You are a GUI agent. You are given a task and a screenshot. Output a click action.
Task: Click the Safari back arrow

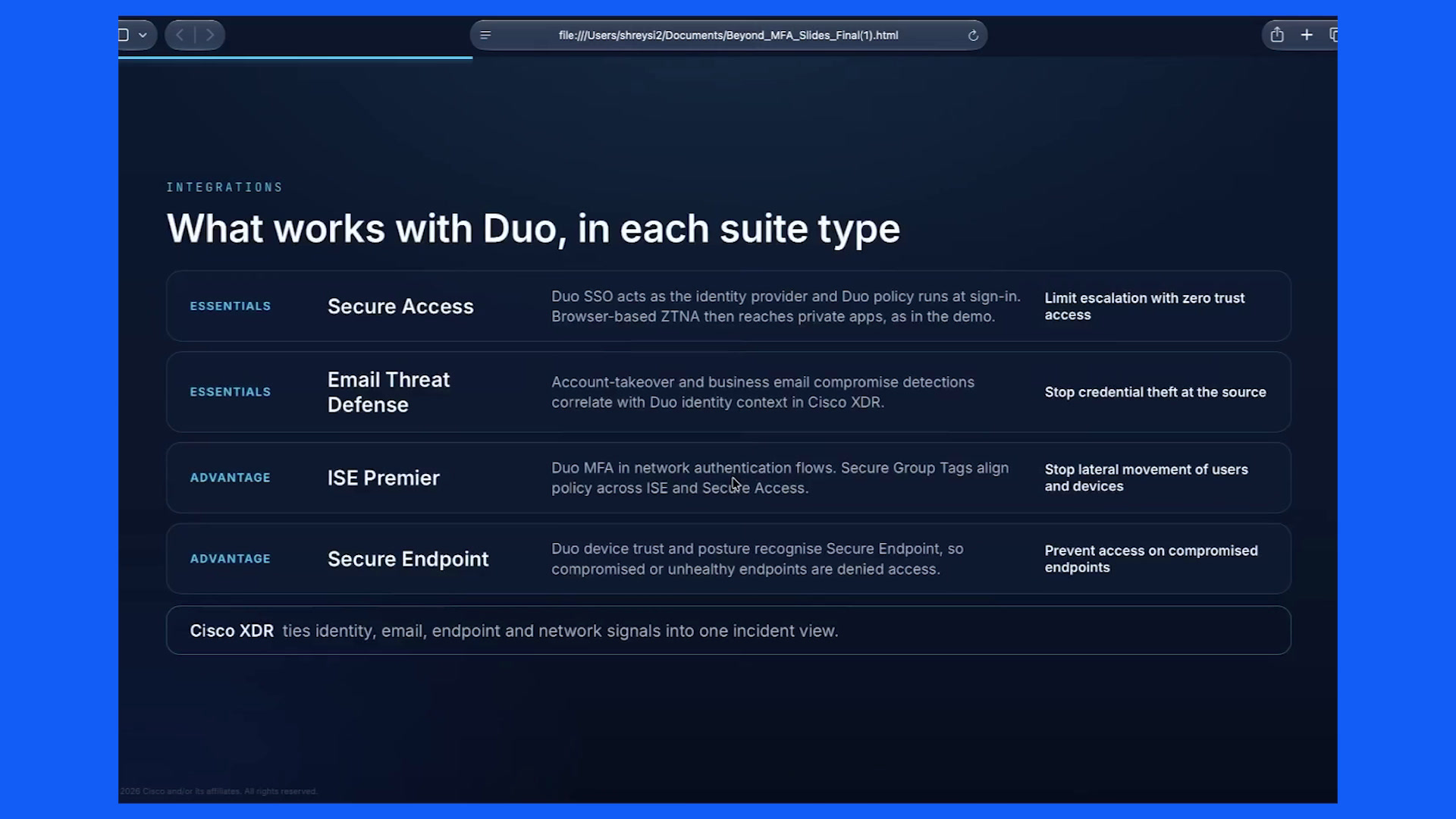(180, 35)
